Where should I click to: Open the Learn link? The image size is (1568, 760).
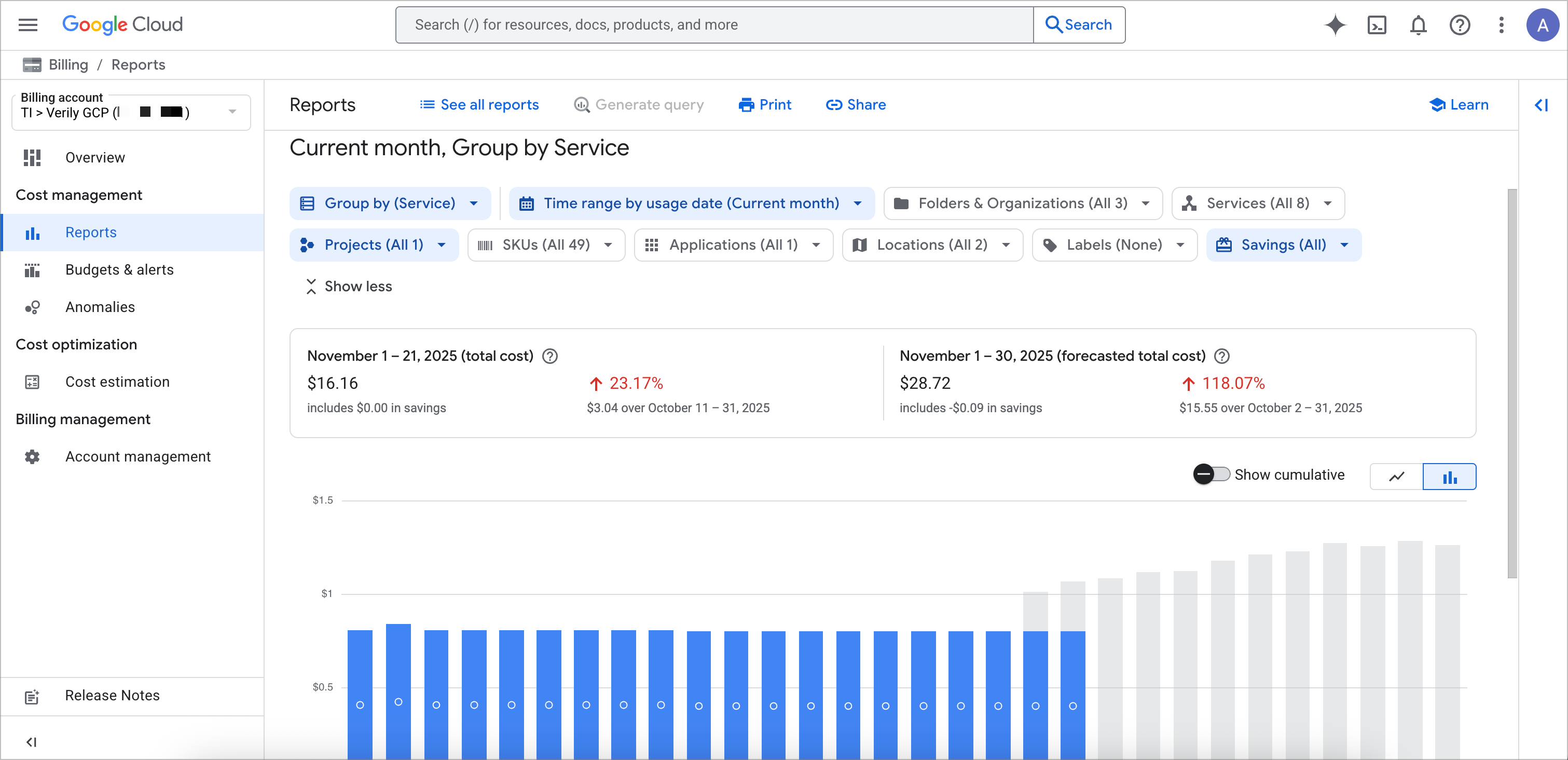coord(1459,105)
